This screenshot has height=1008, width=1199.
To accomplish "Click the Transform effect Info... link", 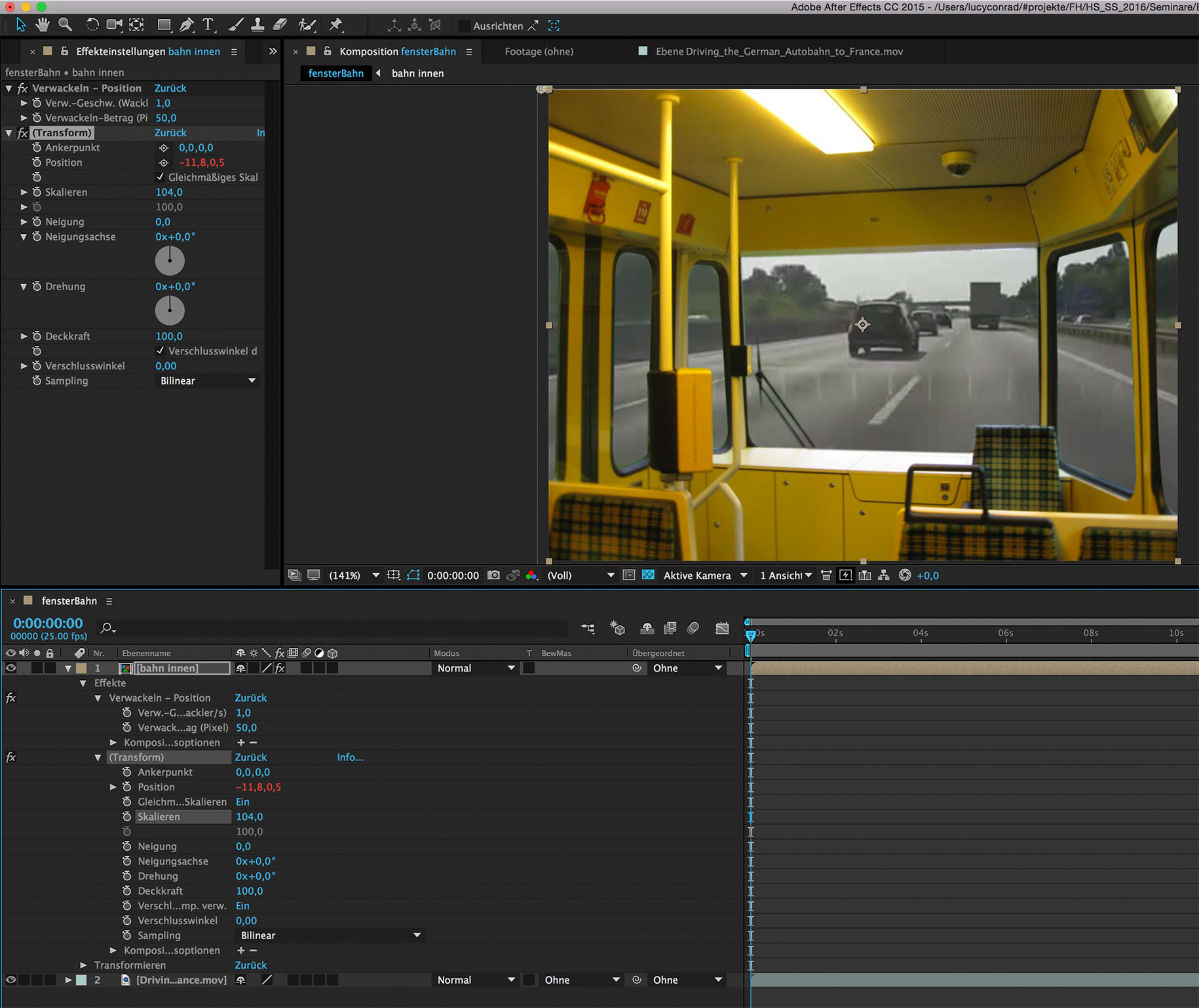I will (x=351, y=757).
